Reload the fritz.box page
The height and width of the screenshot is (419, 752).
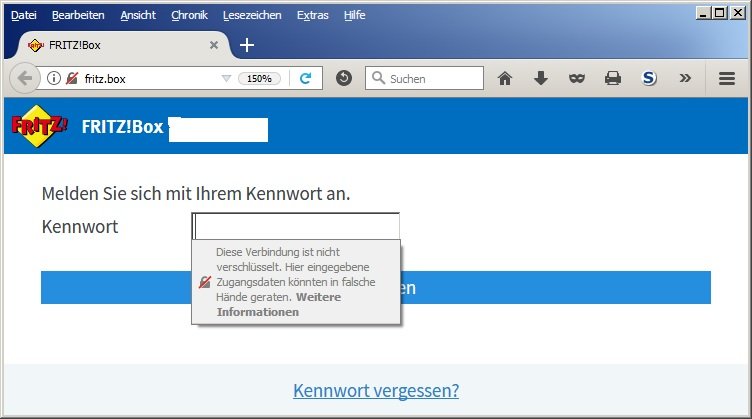(x=306, y=78)
